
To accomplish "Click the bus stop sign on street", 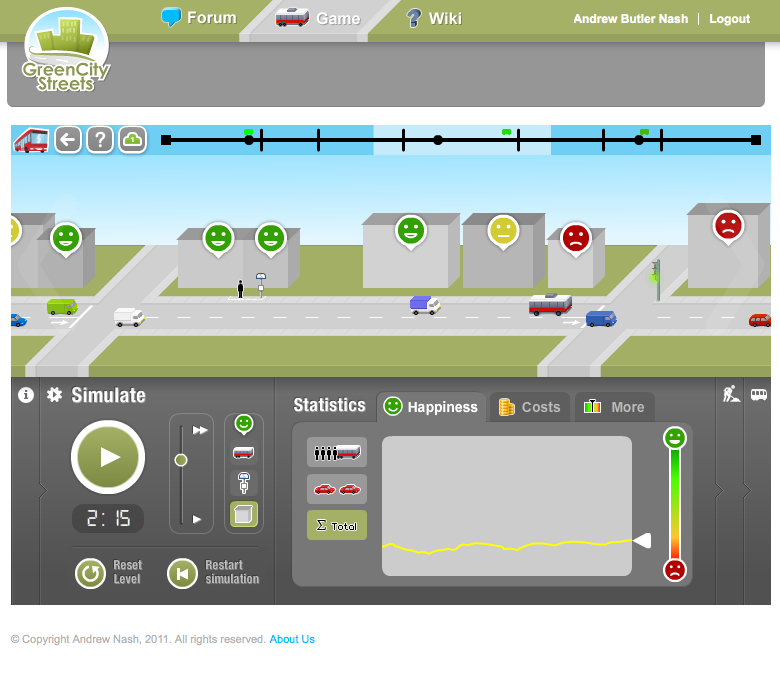I will (261, 285).
